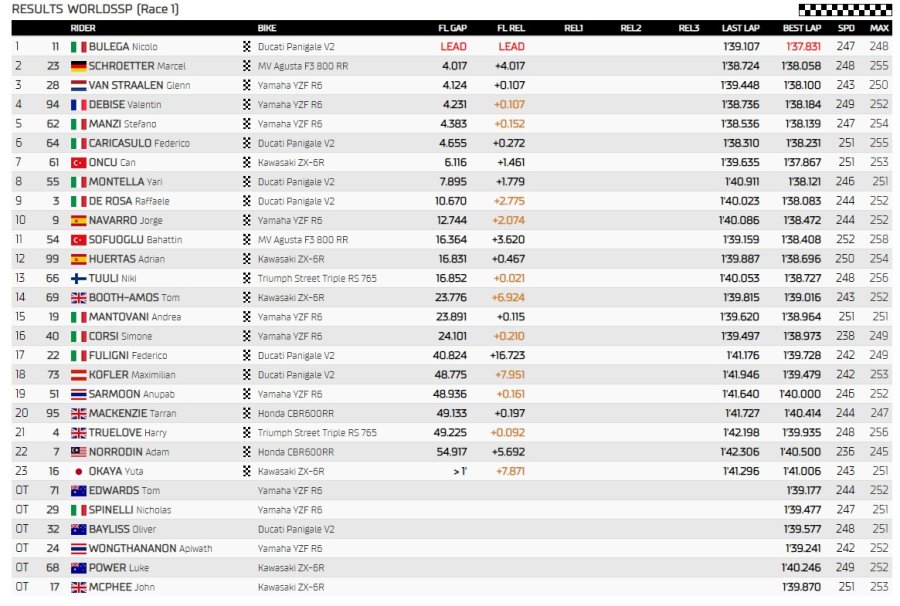Select rider name HUERTAS Adrian
The height and width of the screenshot is (606, 900).
tap(127, 259)
